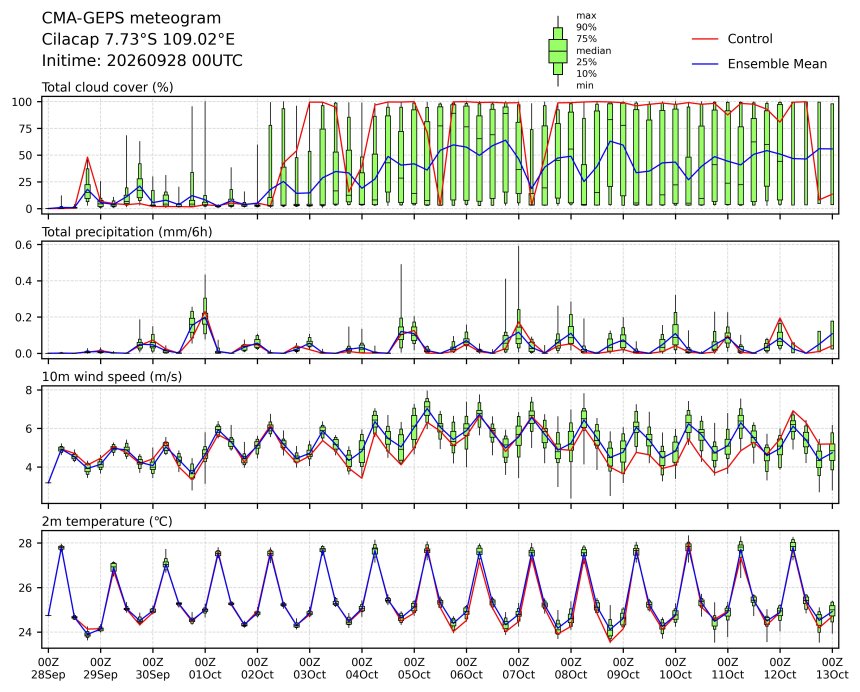Image resolution: width=860 pixels, height=692 pixels.
Task: Click the green boxplot legend symbol
Action: click(558, 50)
